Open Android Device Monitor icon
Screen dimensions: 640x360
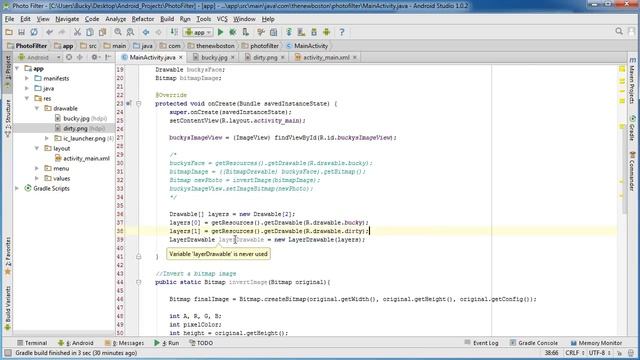tap(327, 32)
